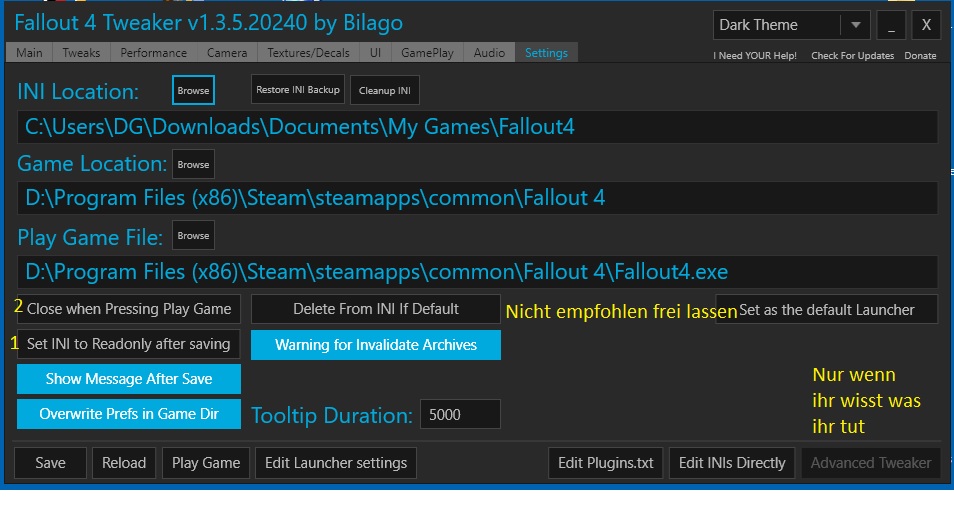Image resolution: width=954 pixels, height=506 pixels.
Task: Click the Game Location label
Action: [x=92, y=164]
